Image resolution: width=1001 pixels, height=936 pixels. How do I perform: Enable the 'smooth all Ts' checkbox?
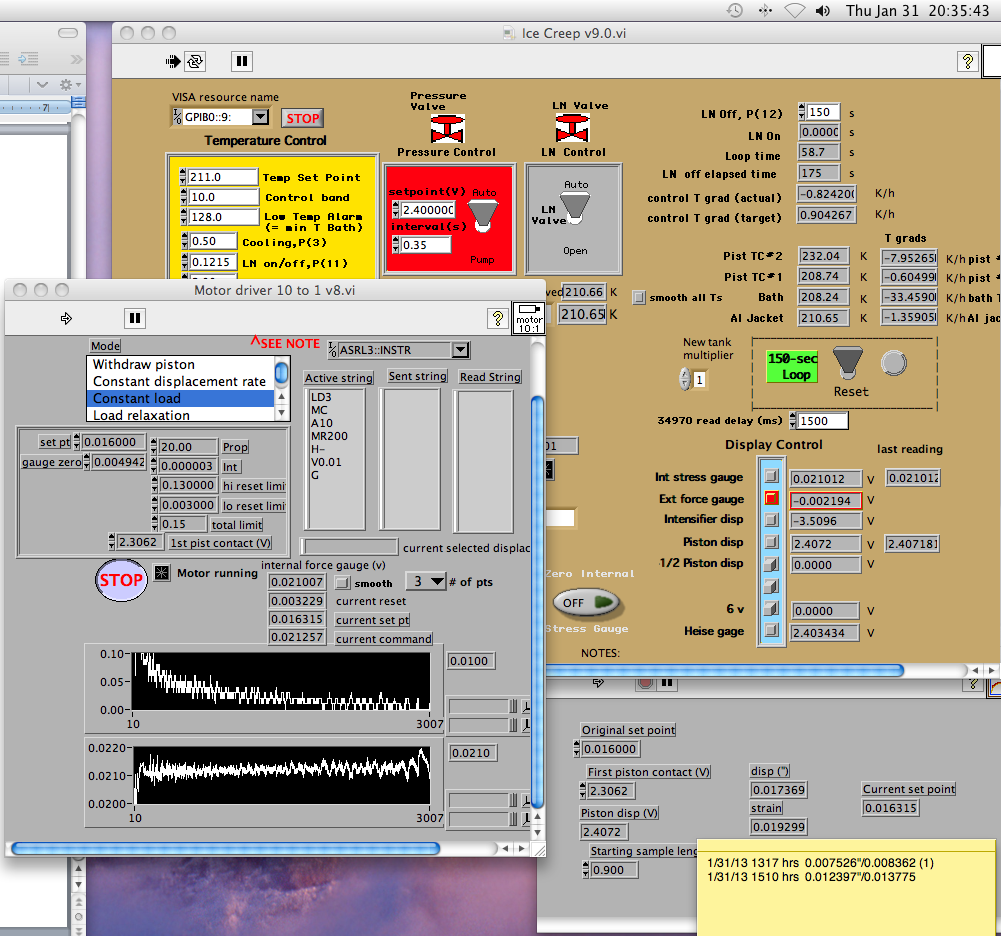(x=639, y=297)
